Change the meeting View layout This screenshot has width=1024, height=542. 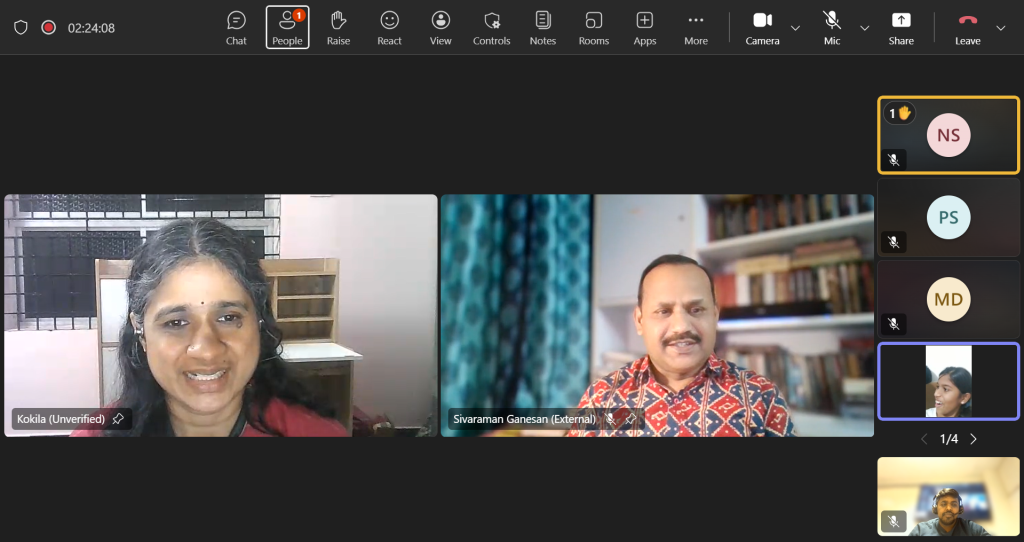click(440, 28)
